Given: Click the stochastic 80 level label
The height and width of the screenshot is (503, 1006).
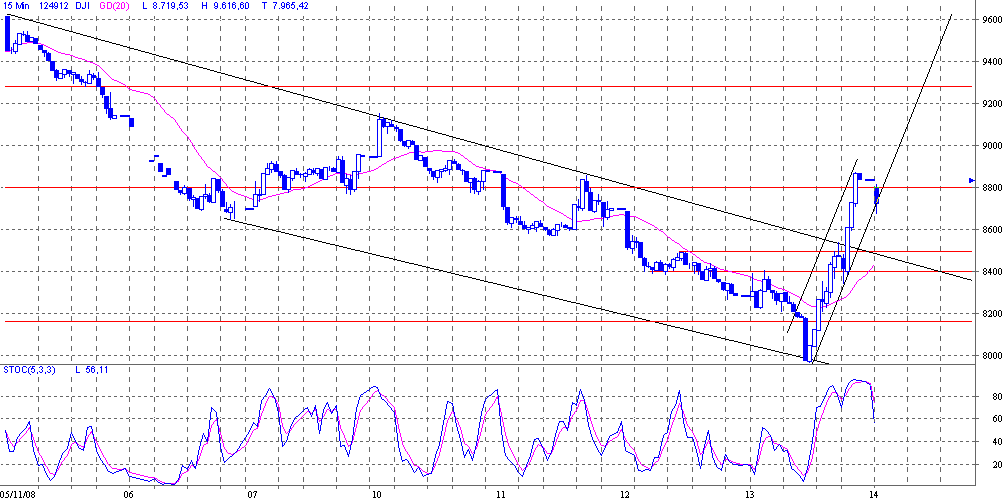Looking at the screenshot, I should pos(996,396).
